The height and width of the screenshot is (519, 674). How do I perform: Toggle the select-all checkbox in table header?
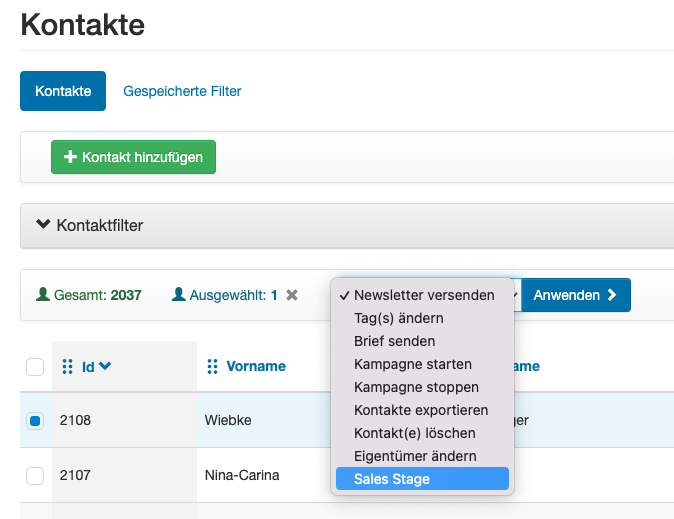tap(35, 367)
